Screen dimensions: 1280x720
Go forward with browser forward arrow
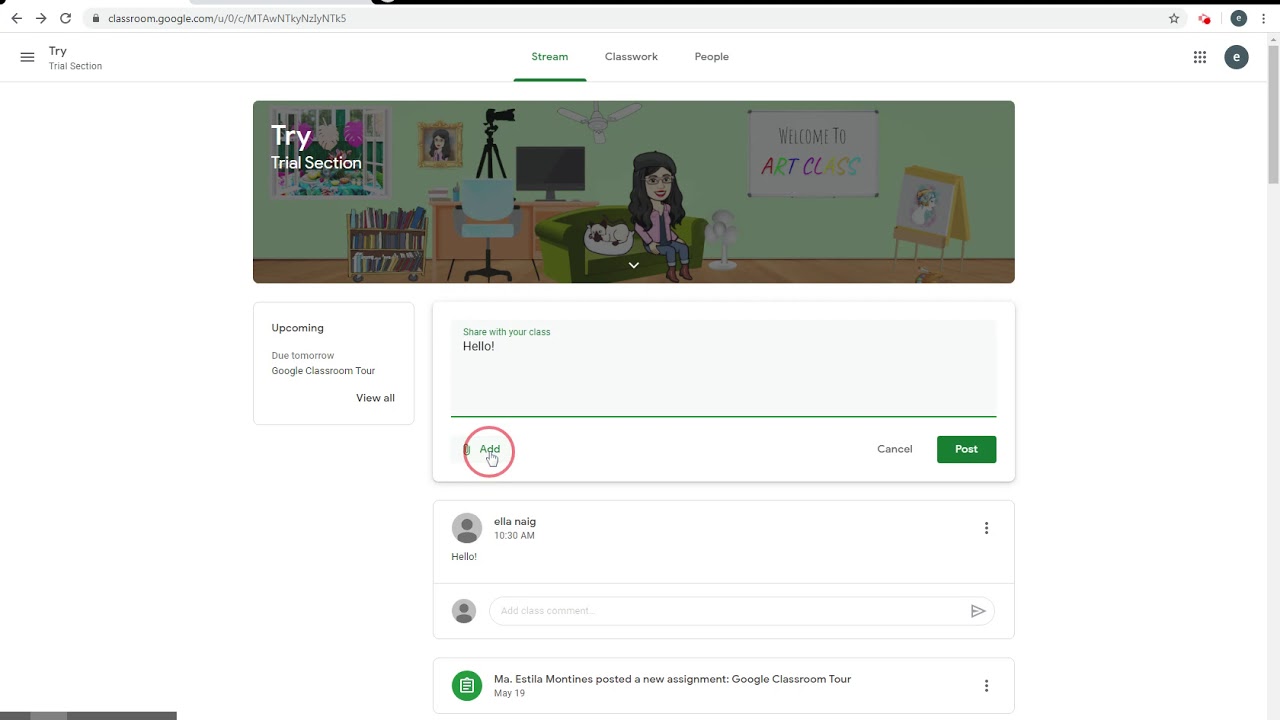point(41,18)
